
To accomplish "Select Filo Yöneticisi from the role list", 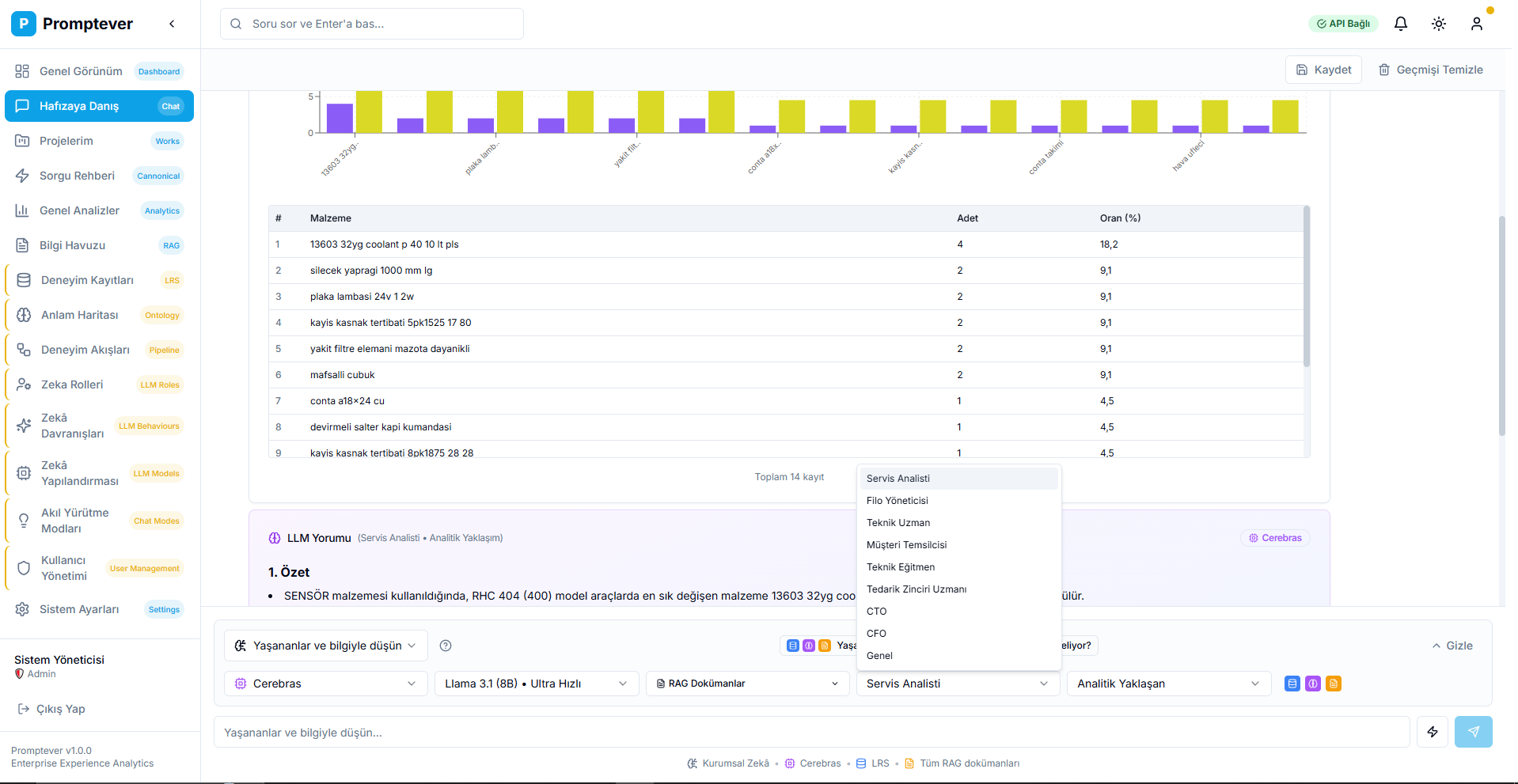I will (897, 501).
